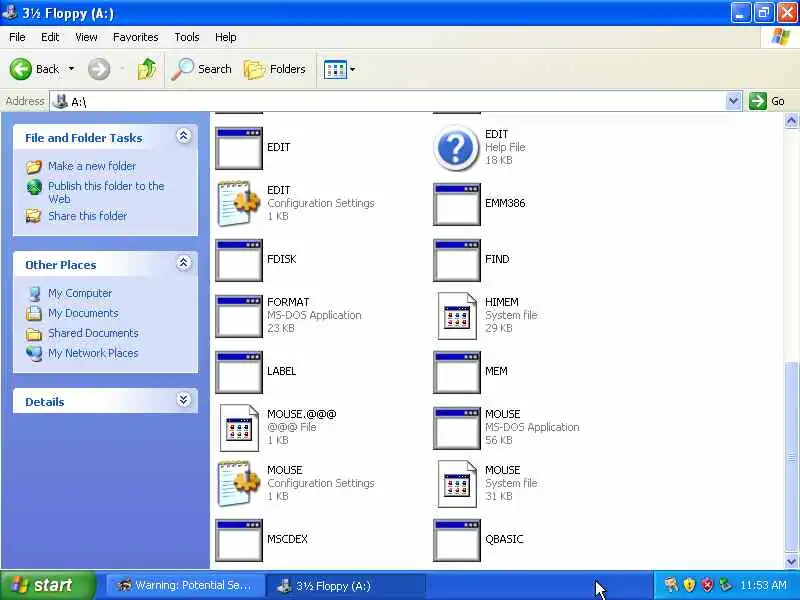
Task: Click the greyed-out Forward arrow button
Action: (x=98, y=69)
